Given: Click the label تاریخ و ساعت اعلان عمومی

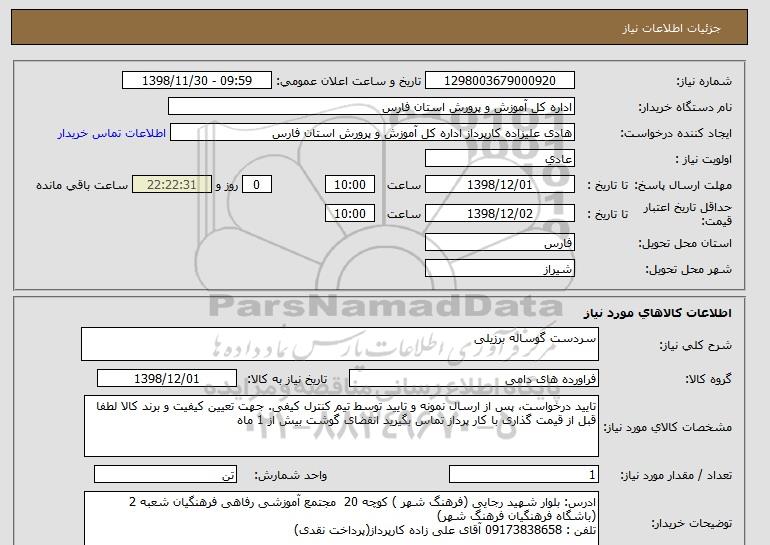Looking at the screenshot, I should (x=349, y=81).
